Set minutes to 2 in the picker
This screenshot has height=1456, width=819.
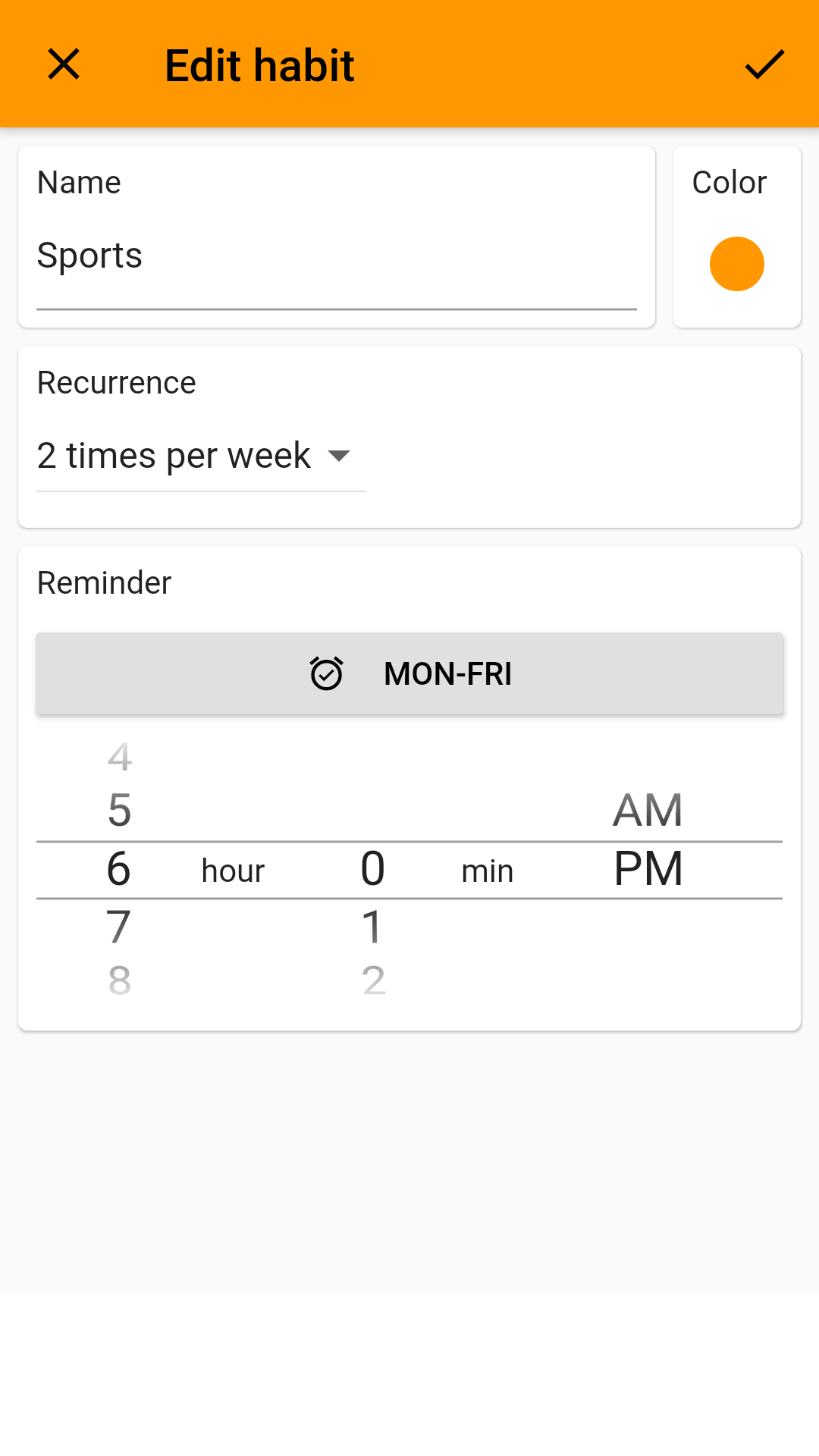373,980
